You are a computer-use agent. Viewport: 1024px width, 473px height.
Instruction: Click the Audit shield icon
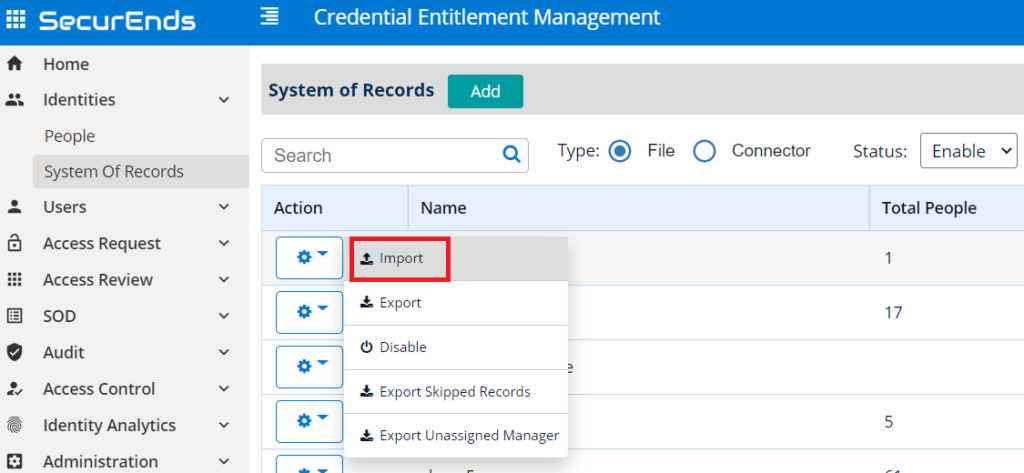pos(14,353)
